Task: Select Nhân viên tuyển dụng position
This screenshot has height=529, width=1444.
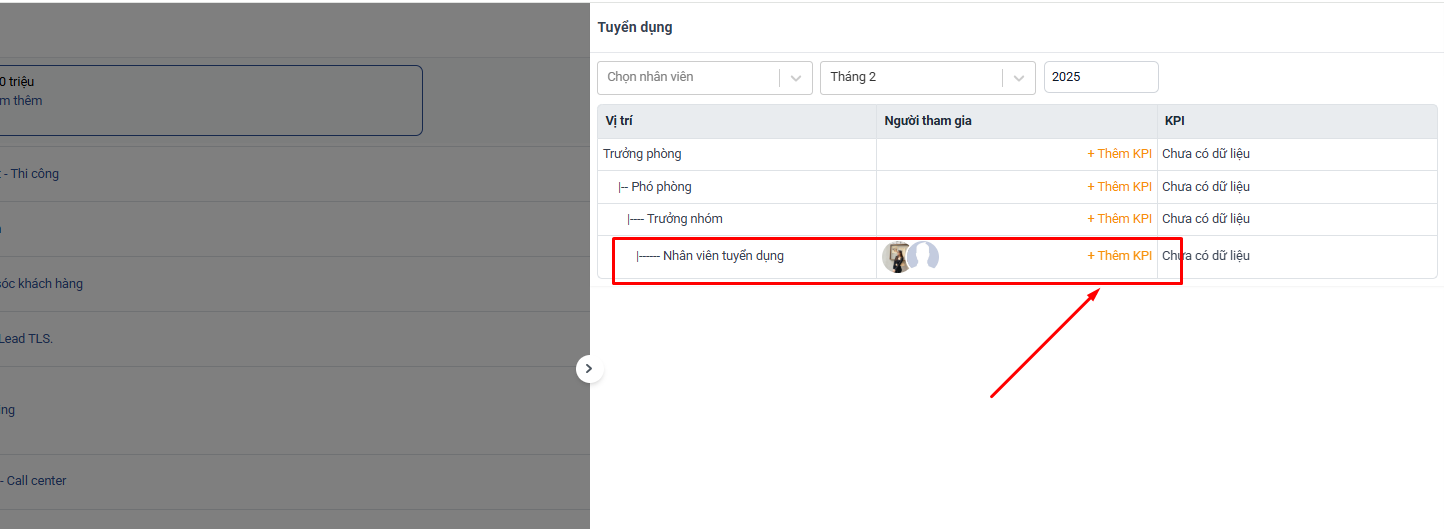Action: coord(722,256)
